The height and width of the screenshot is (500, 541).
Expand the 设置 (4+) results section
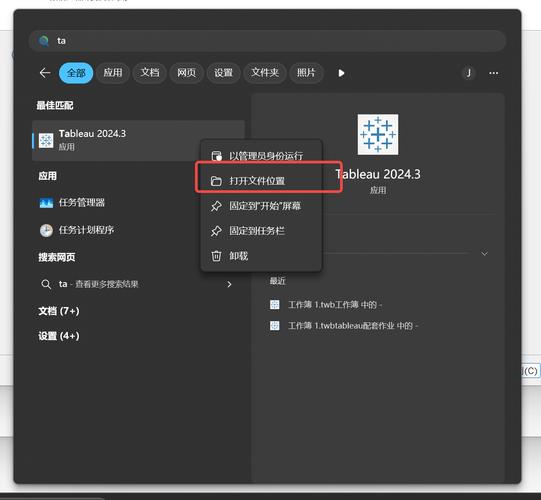point(59,336)
